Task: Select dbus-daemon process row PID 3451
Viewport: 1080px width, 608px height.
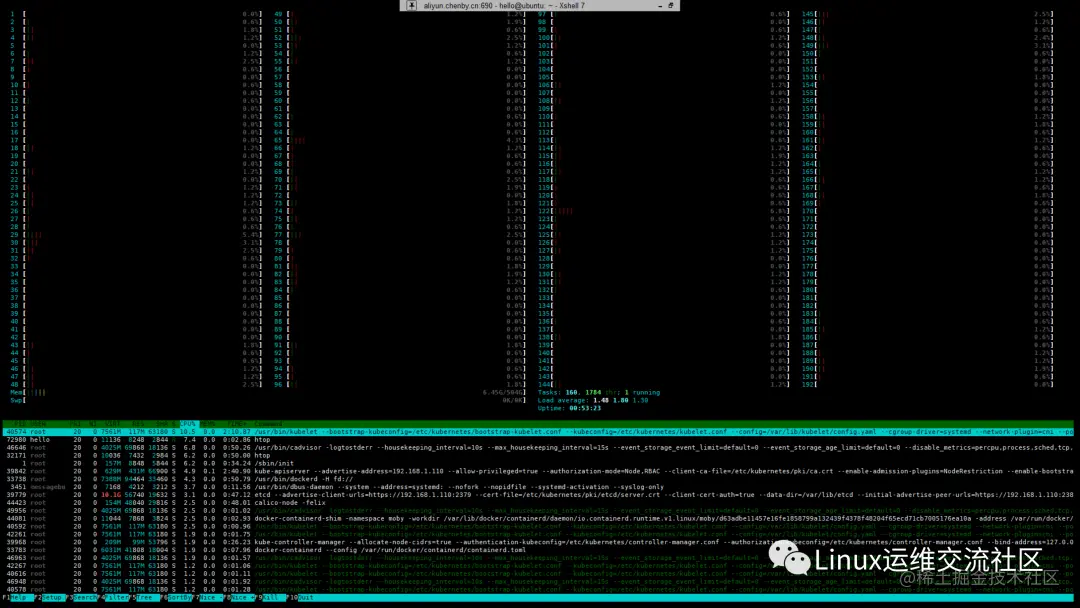Action: click(539, 487)
